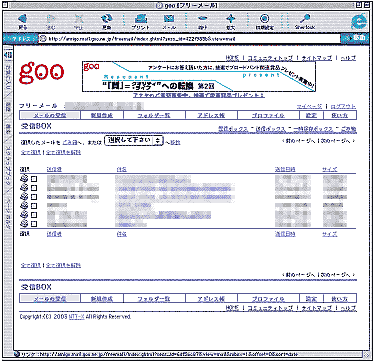Viewport: 373px width, 361px height.
Task: Select プロファイル in the upper navigation bar
Action: [268, 115]
